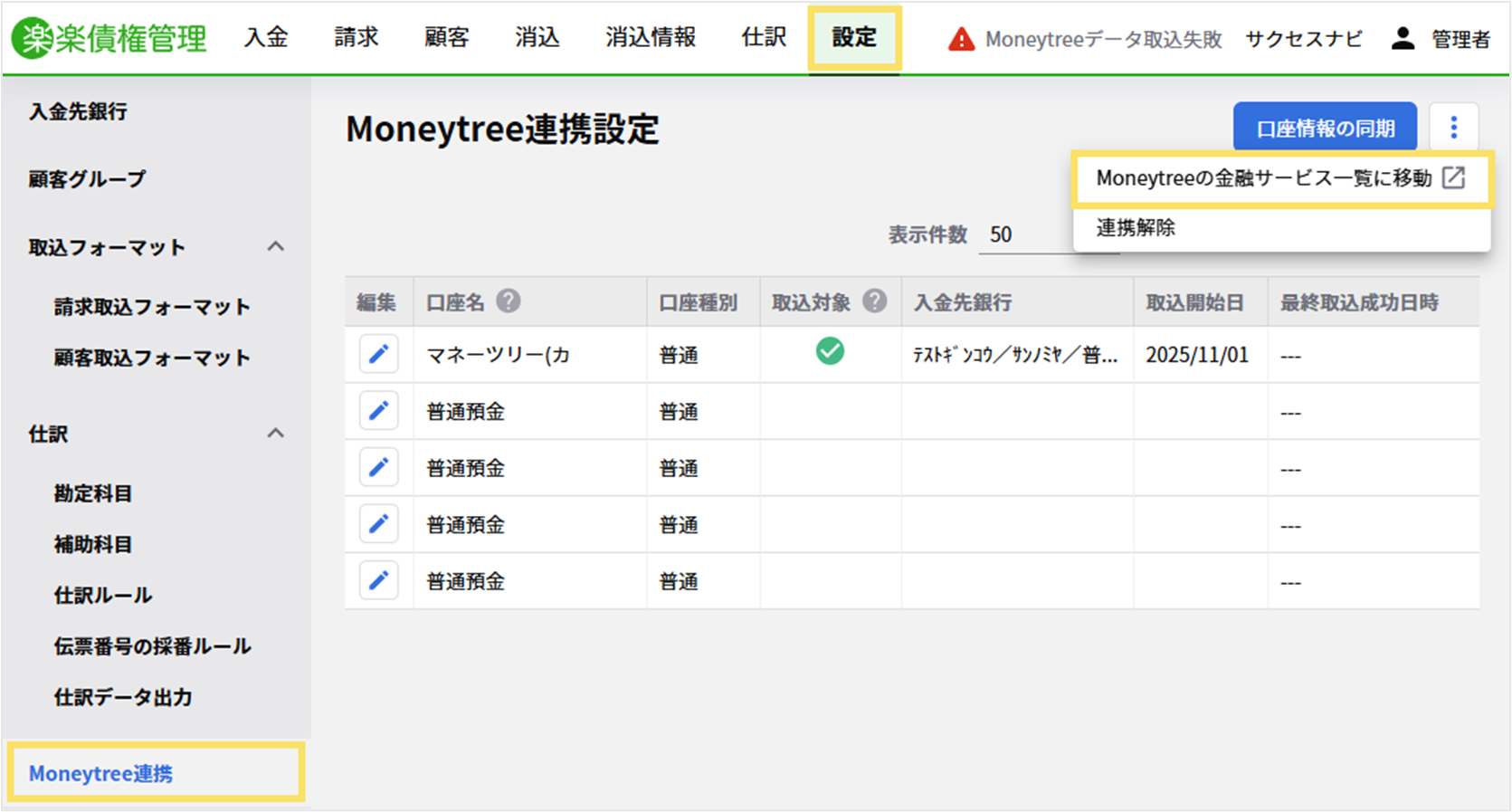Click the help icon beside 口座名
This screenshot has width=1512, height=812.
point(509,301)
